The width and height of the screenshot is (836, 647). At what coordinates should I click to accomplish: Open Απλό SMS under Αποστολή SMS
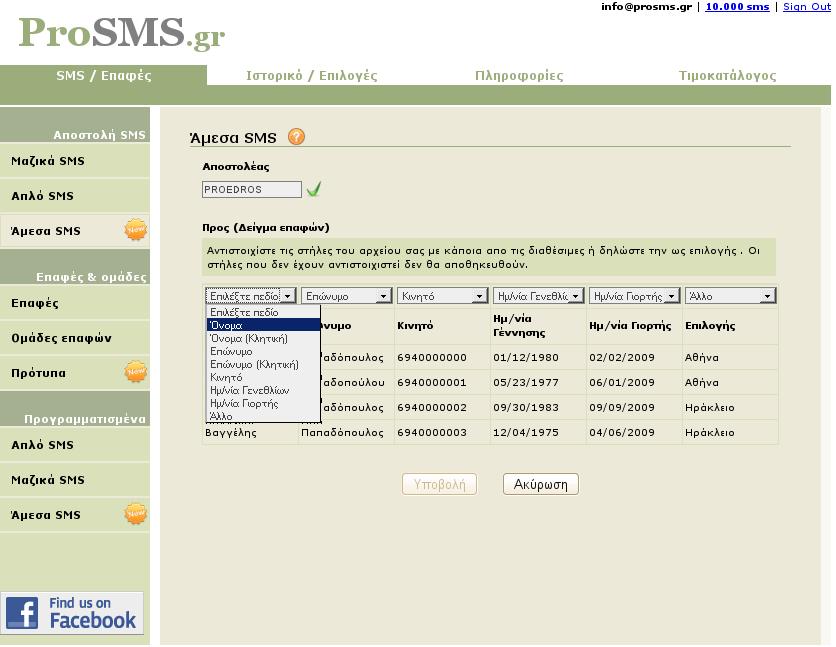click(75, 196)
